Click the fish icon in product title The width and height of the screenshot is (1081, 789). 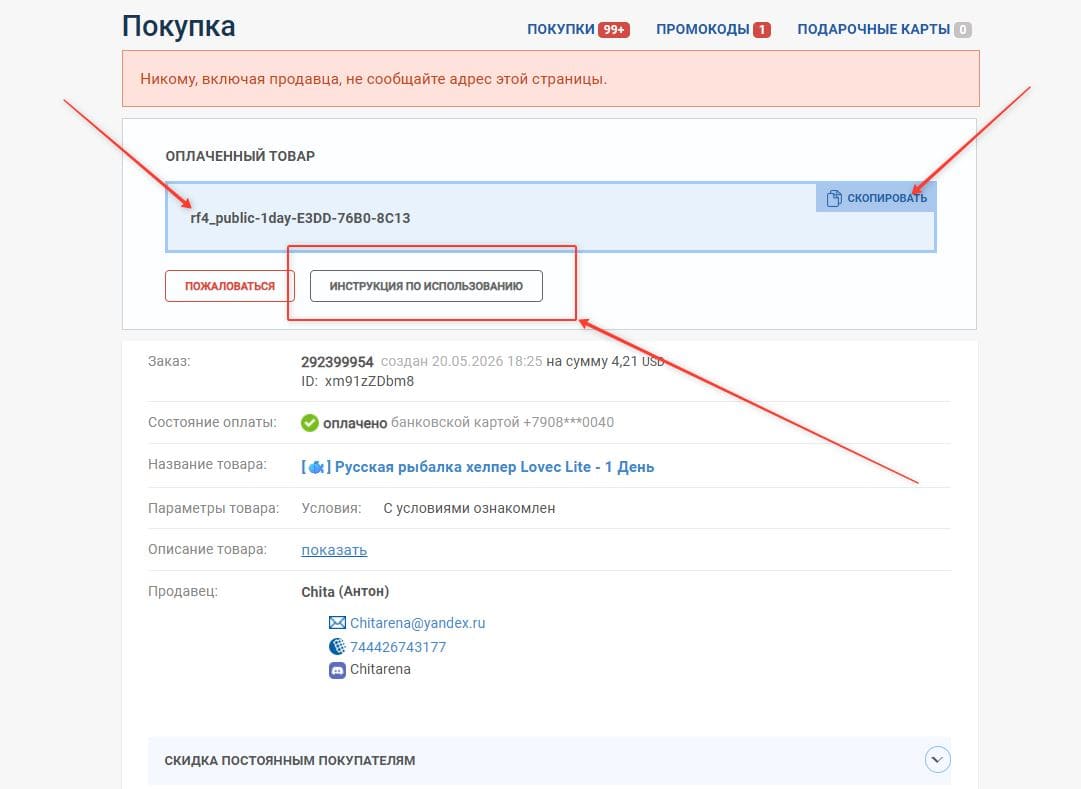(316, 468)
